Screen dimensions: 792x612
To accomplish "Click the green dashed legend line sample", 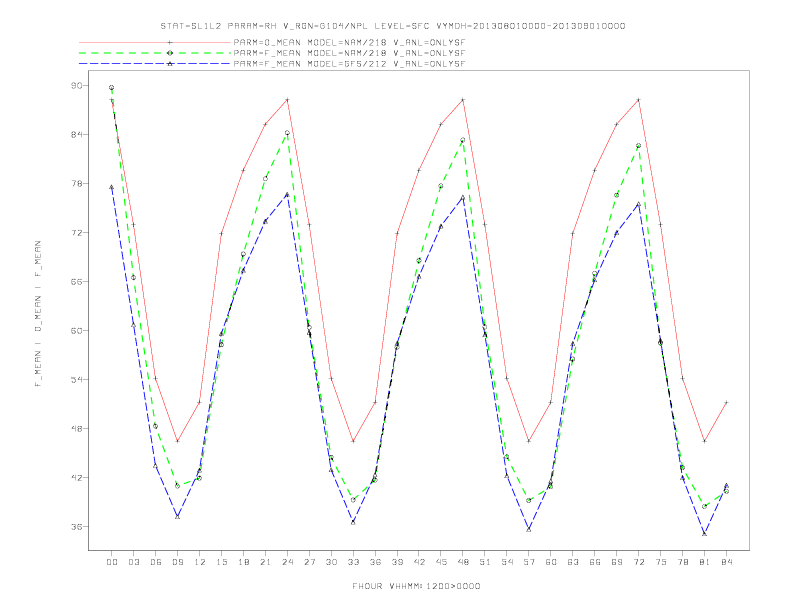I will [x=155, y=53].
